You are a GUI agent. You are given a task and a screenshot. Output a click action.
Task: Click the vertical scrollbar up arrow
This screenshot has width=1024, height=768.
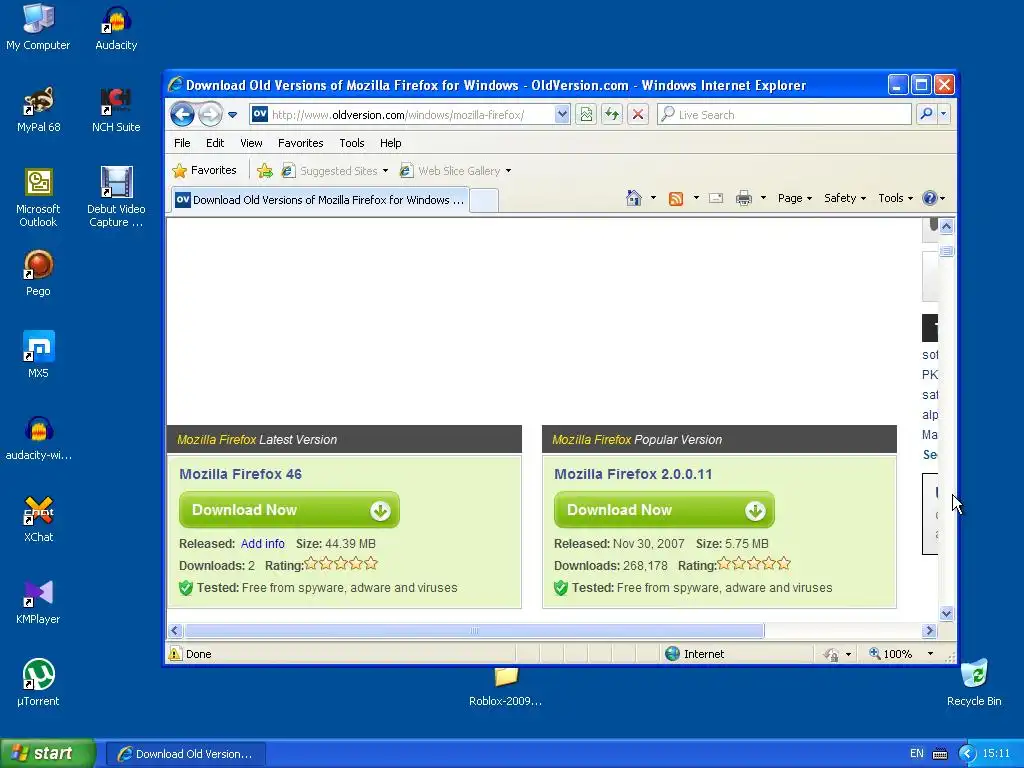(x=946, y=227)
